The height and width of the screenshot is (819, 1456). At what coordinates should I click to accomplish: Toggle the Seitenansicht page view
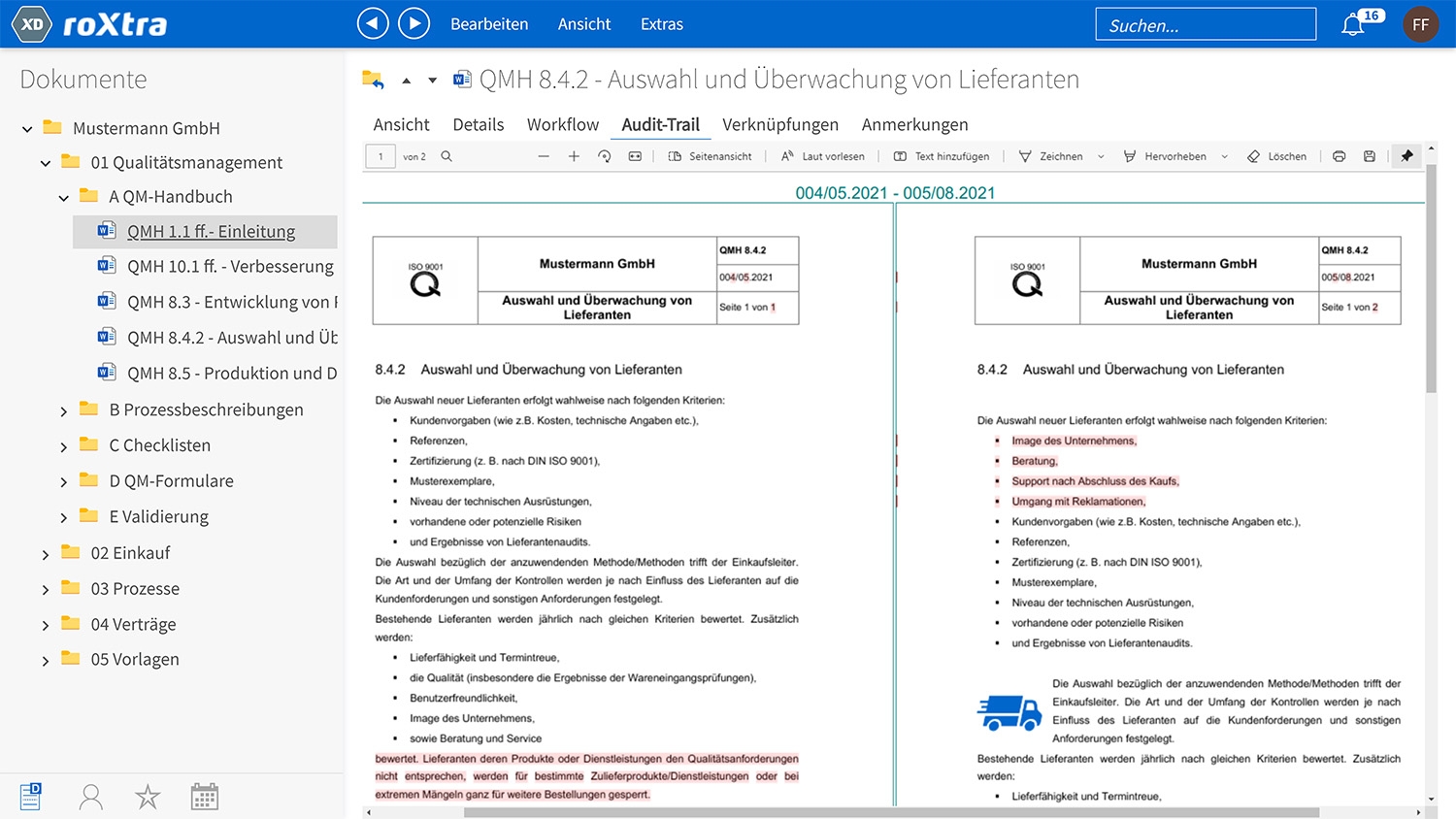[710, 156]
